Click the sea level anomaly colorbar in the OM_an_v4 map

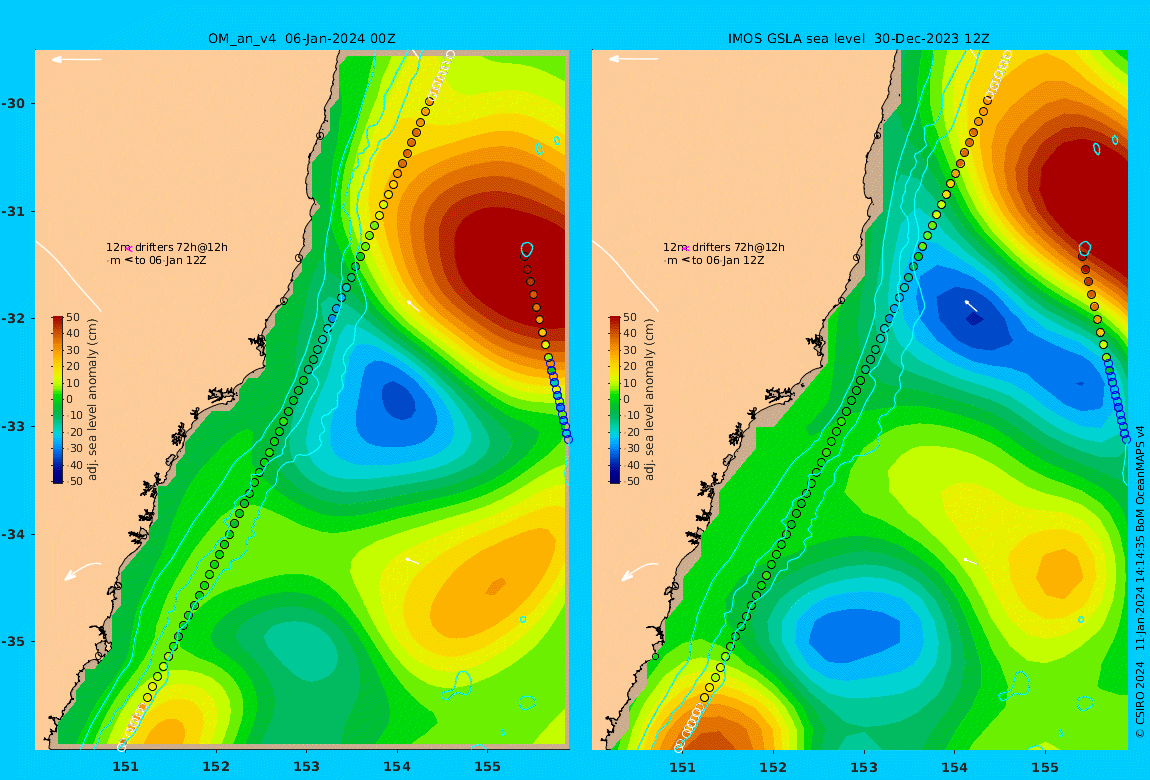click(x=58, y=400)
